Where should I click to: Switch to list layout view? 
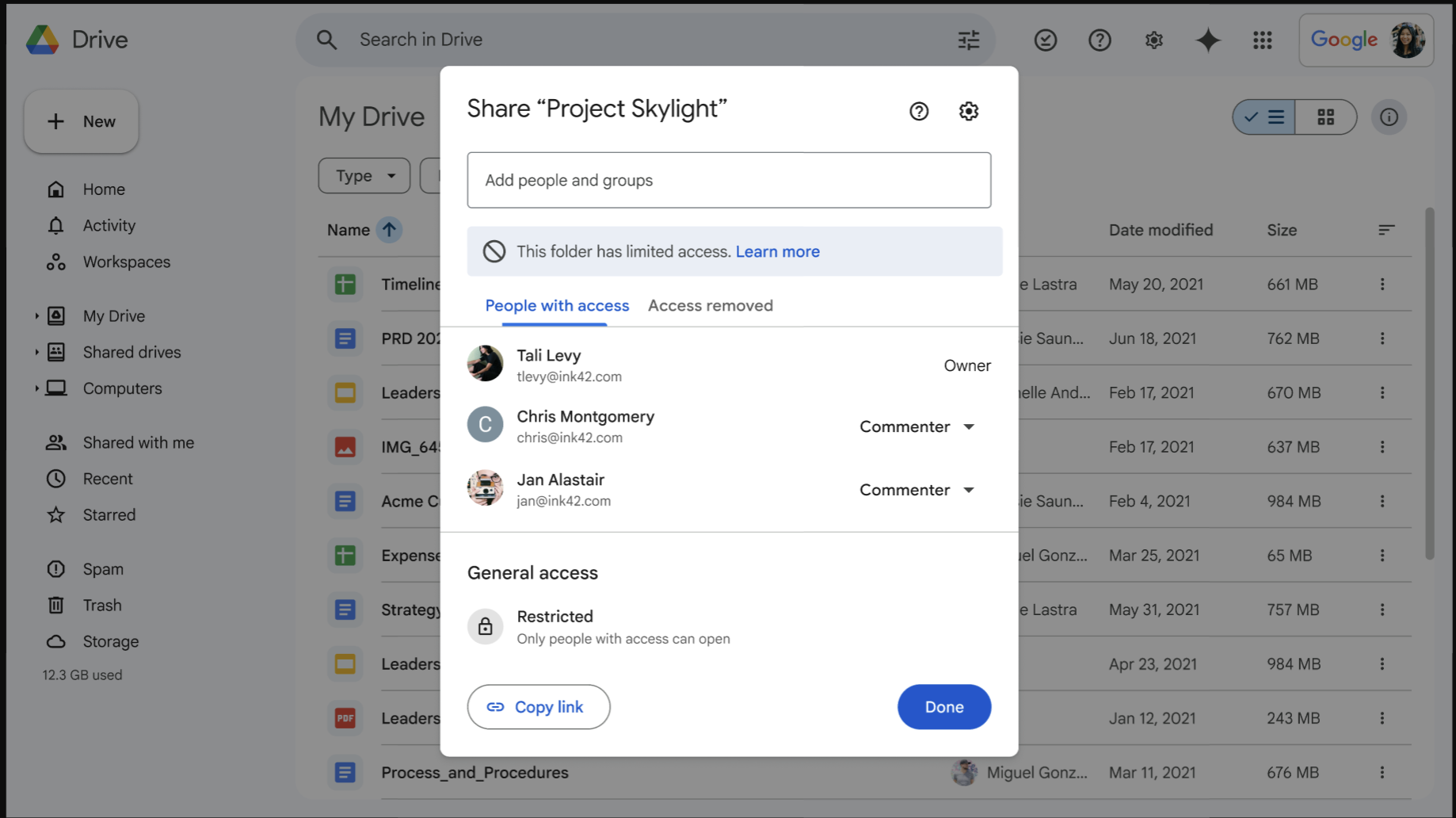point(1264,117)
